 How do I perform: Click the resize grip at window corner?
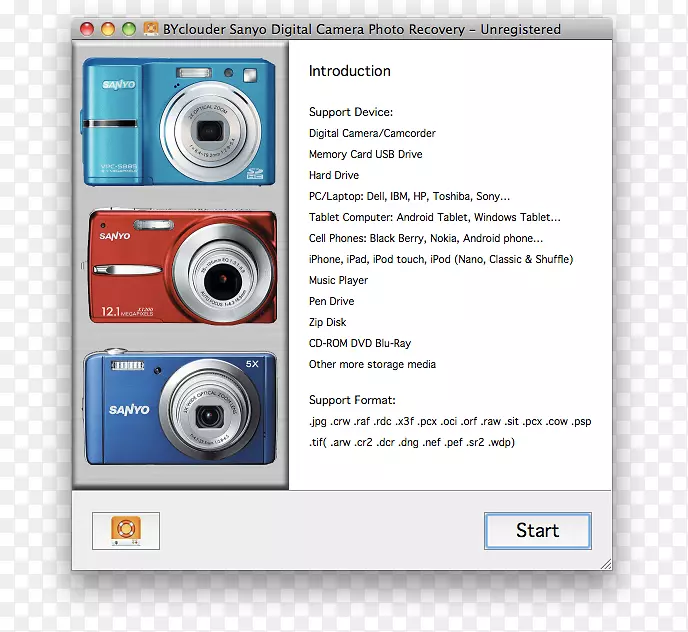[x=605, y=565]
